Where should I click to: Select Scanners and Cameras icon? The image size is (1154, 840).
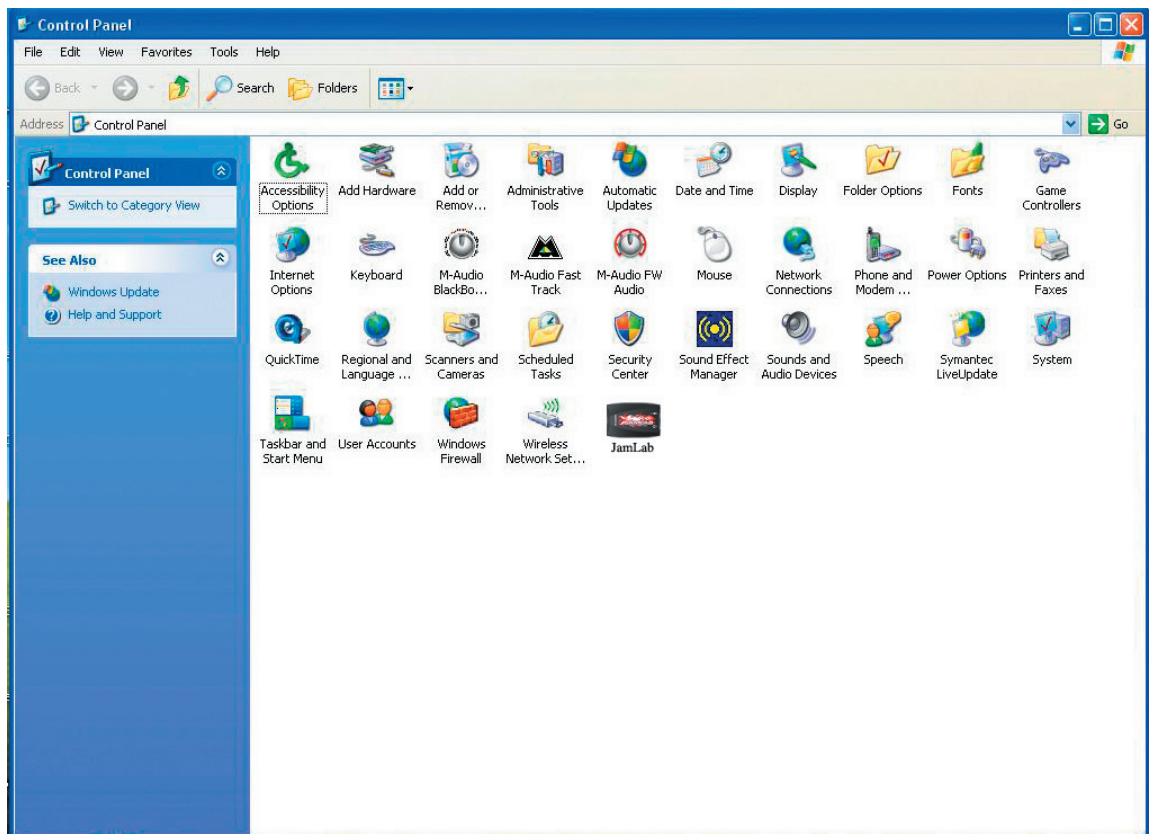point(461,329)
